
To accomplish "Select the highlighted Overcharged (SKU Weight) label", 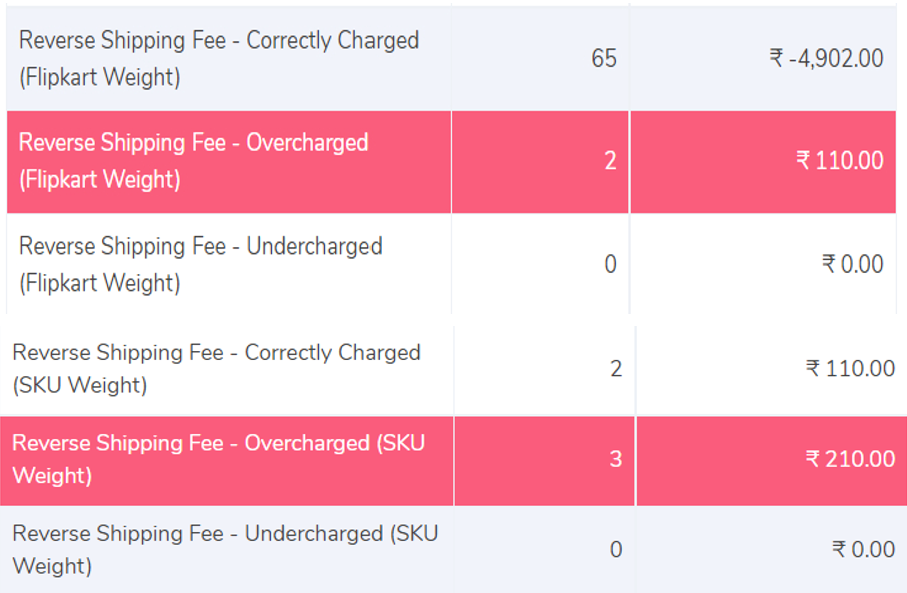I will [x=218, y=459].
